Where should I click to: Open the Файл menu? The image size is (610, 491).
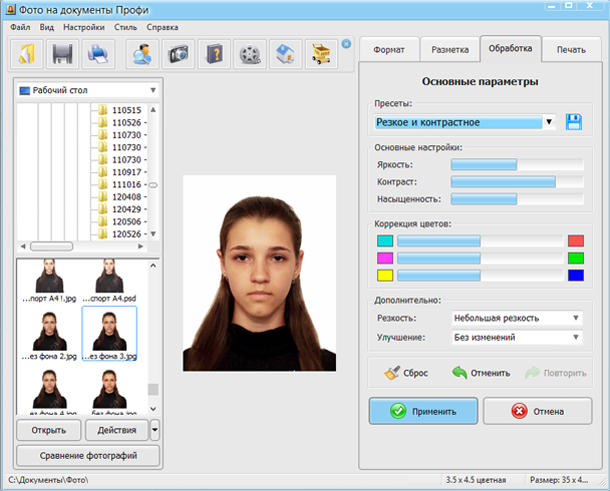click(20, 27)
